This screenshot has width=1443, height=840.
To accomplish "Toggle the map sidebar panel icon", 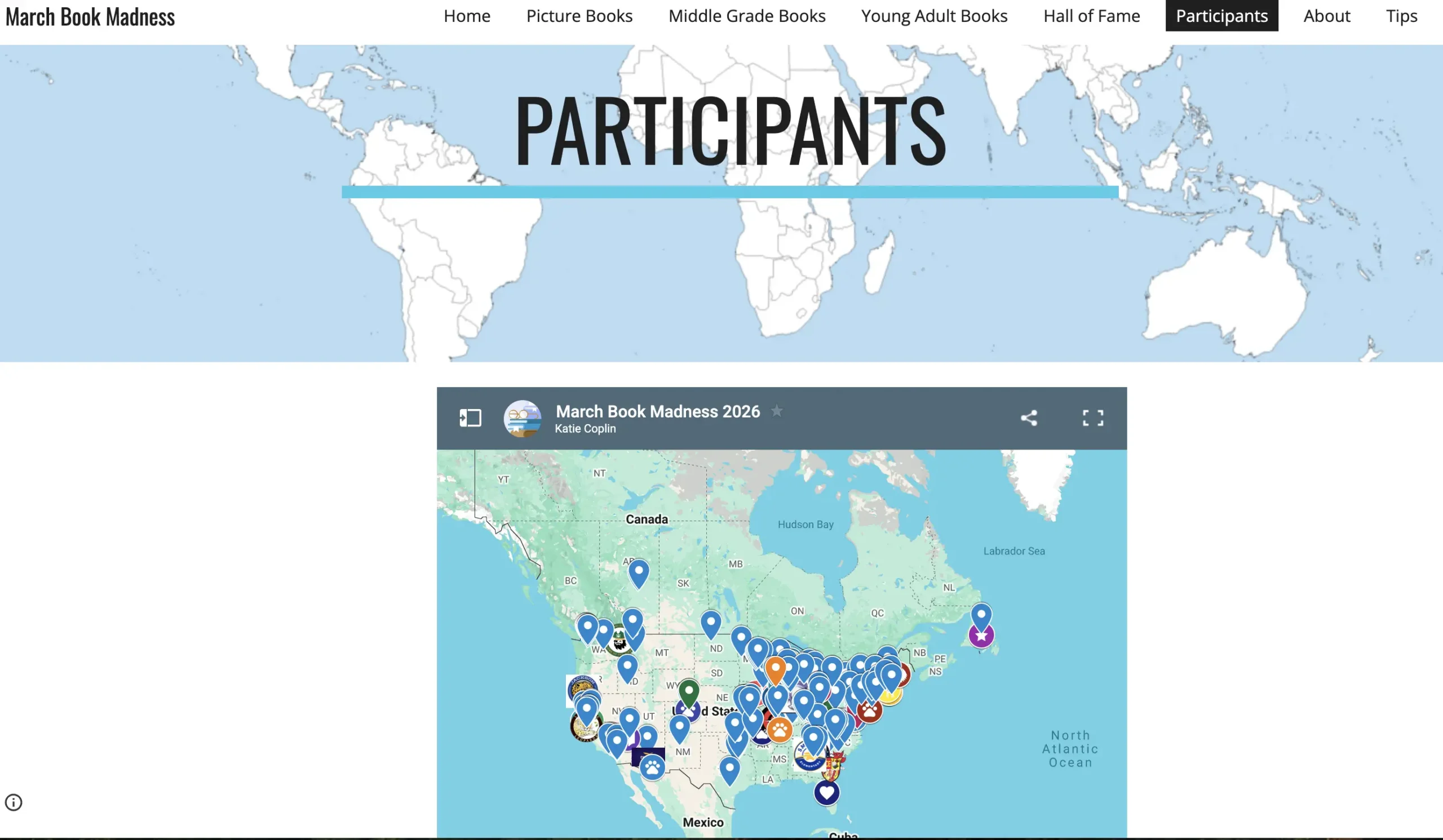I will pos(470,418).
